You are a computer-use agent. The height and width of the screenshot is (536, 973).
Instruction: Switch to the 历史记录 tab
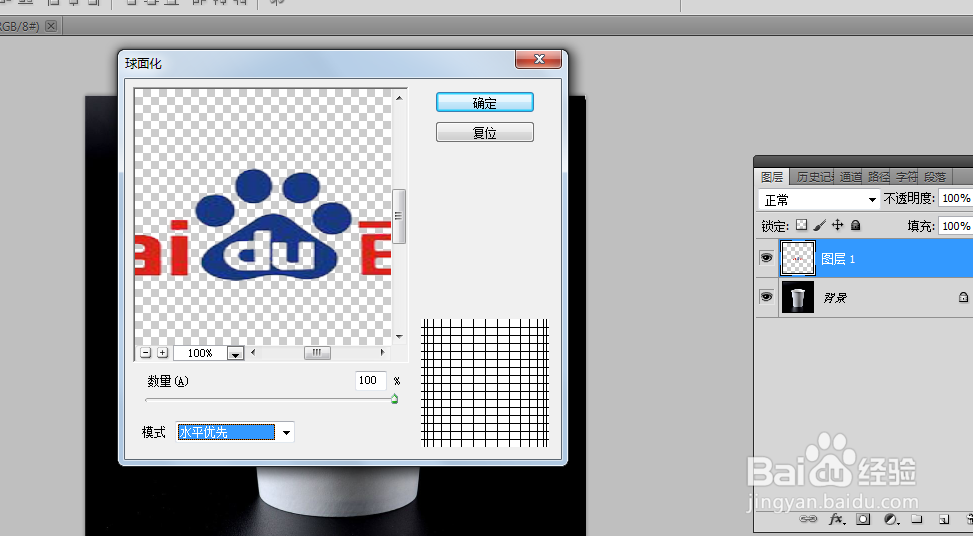tap(814, 177)
